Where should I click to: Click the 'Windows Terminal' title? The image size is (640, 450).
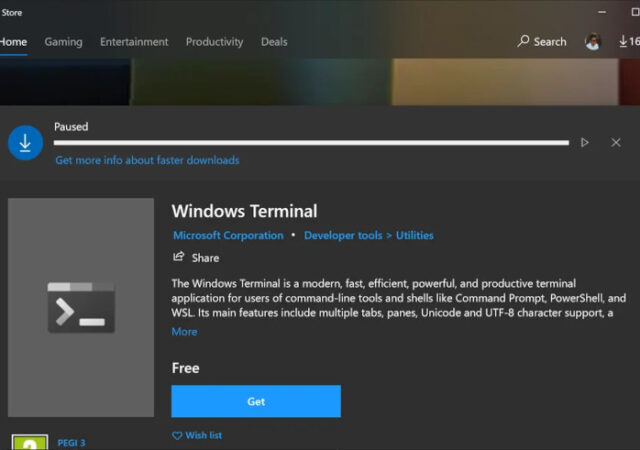pyautogui.click(x=244, y=212)
